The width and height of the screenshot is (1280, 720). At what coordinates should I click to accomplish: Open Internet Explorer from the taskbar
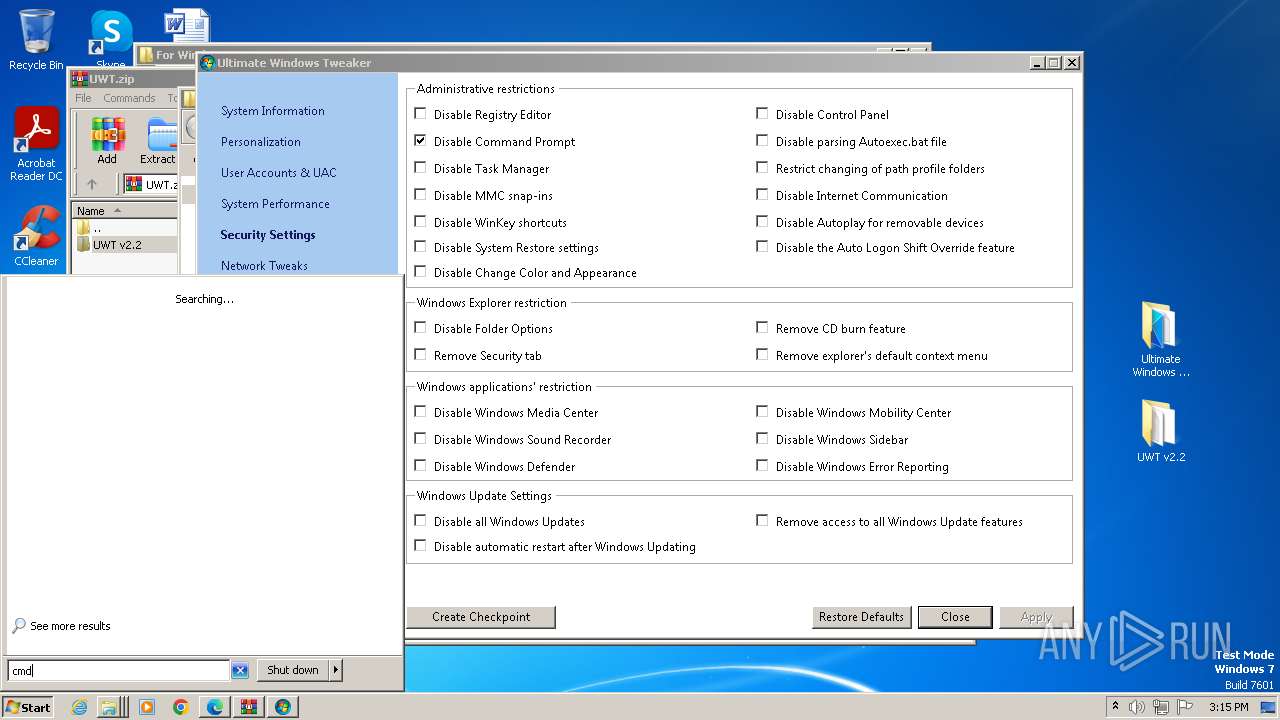coord(79,707)
